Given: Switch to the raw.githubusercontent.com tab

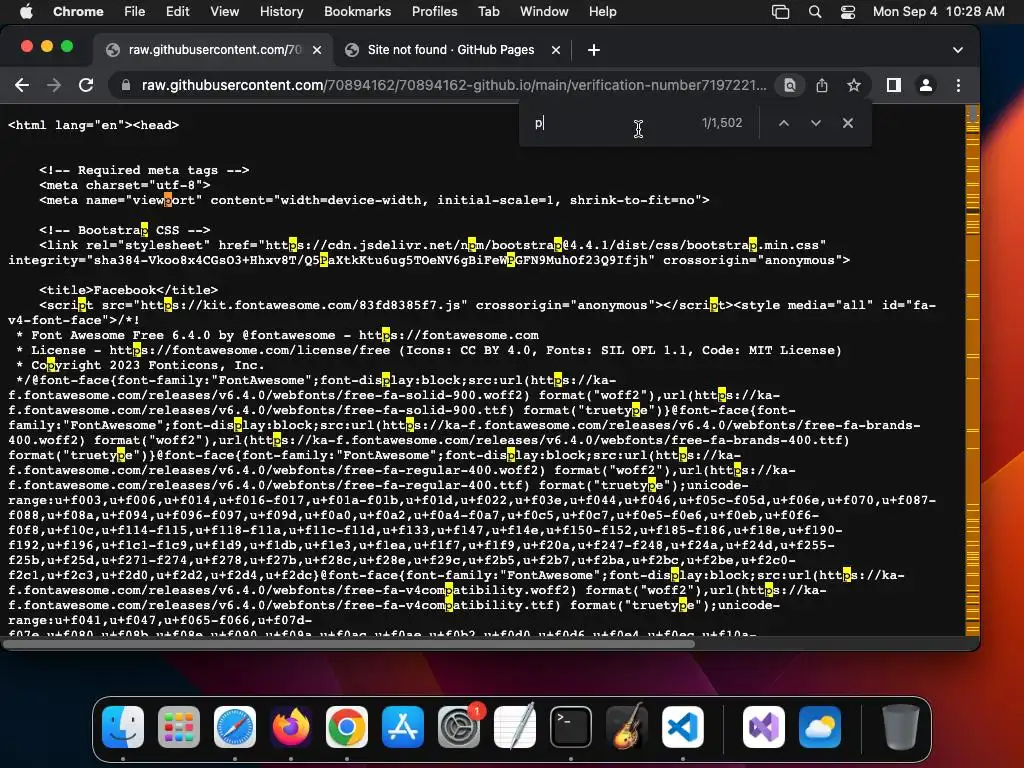Looking at the screenshot, I should 214,50.
